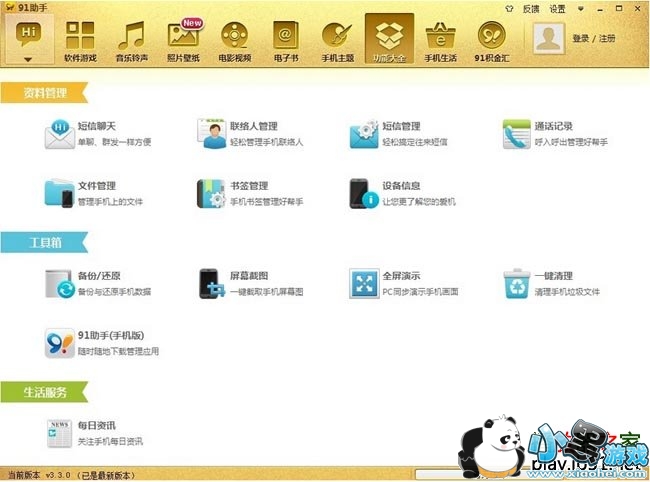Open 照片壁纸 section
Screen dimensions: 650x482
click(x=183, y=41)
